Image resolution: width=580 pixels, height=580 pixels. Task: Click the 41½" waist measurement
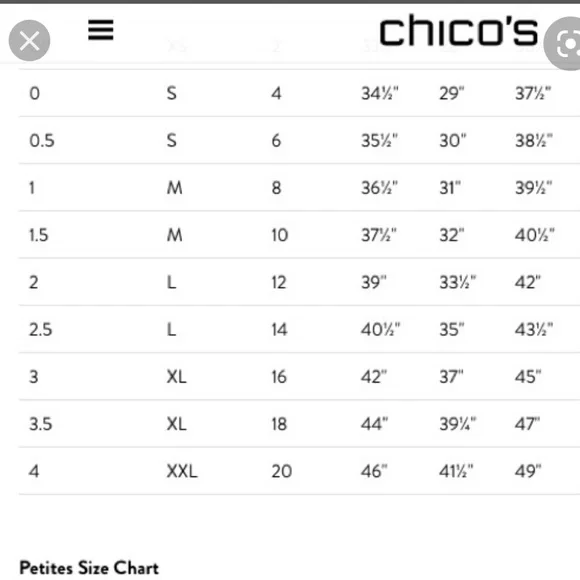click(456, 471)
